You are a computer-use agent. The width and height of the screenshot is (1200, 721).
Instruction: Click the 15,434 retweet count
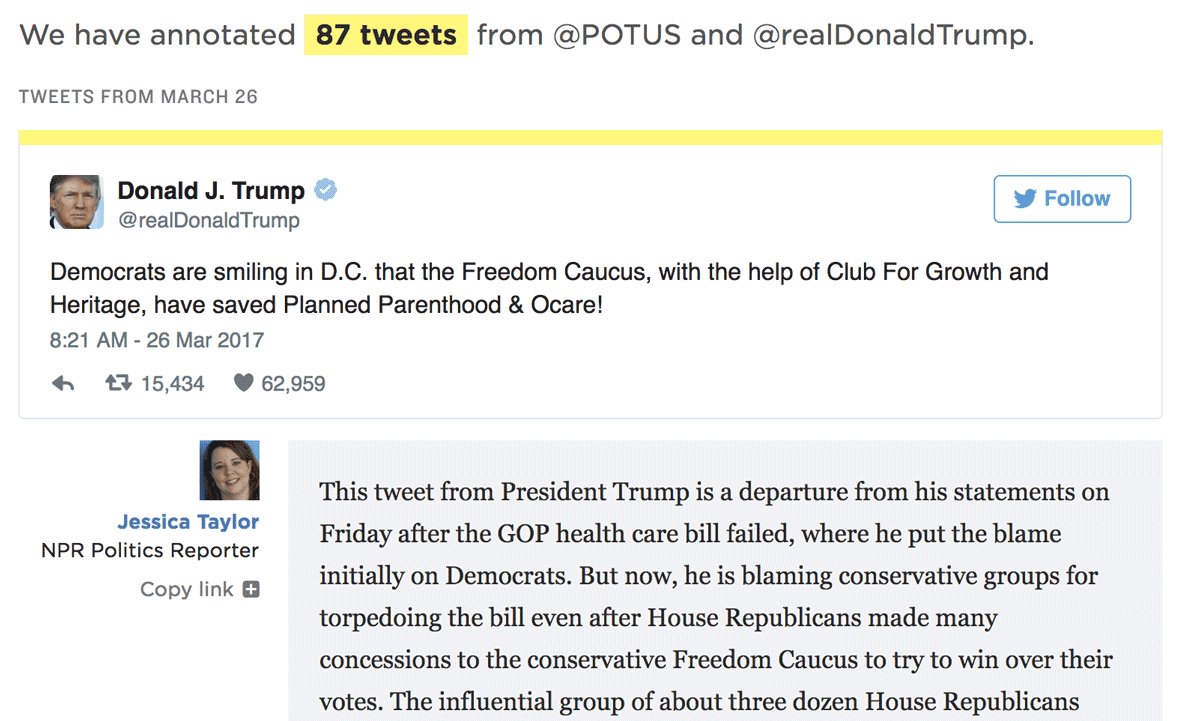(172, 384)
